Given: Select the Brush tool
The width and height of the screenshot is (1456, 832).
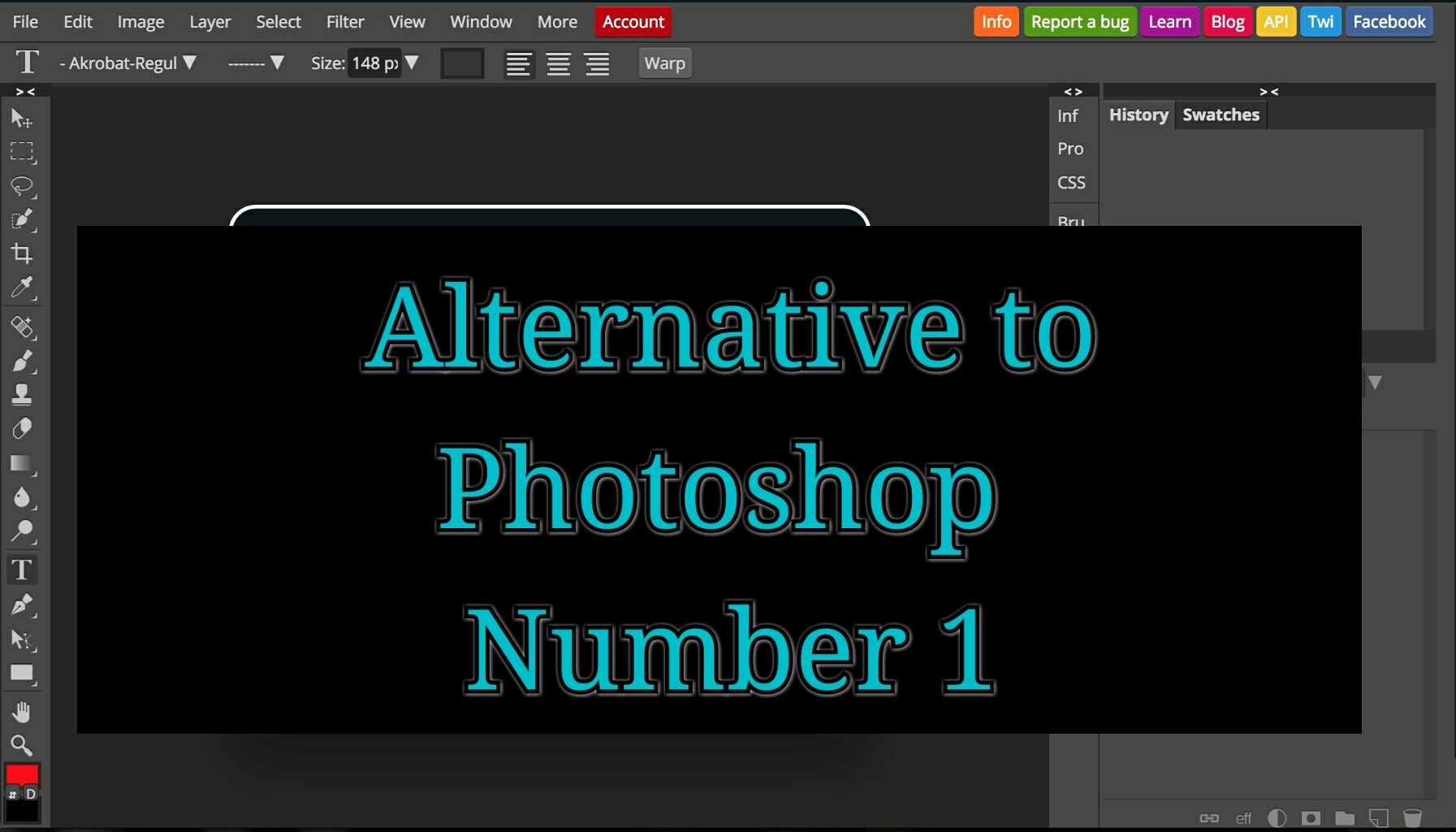Looking at the screenshot, I should 22,361.
